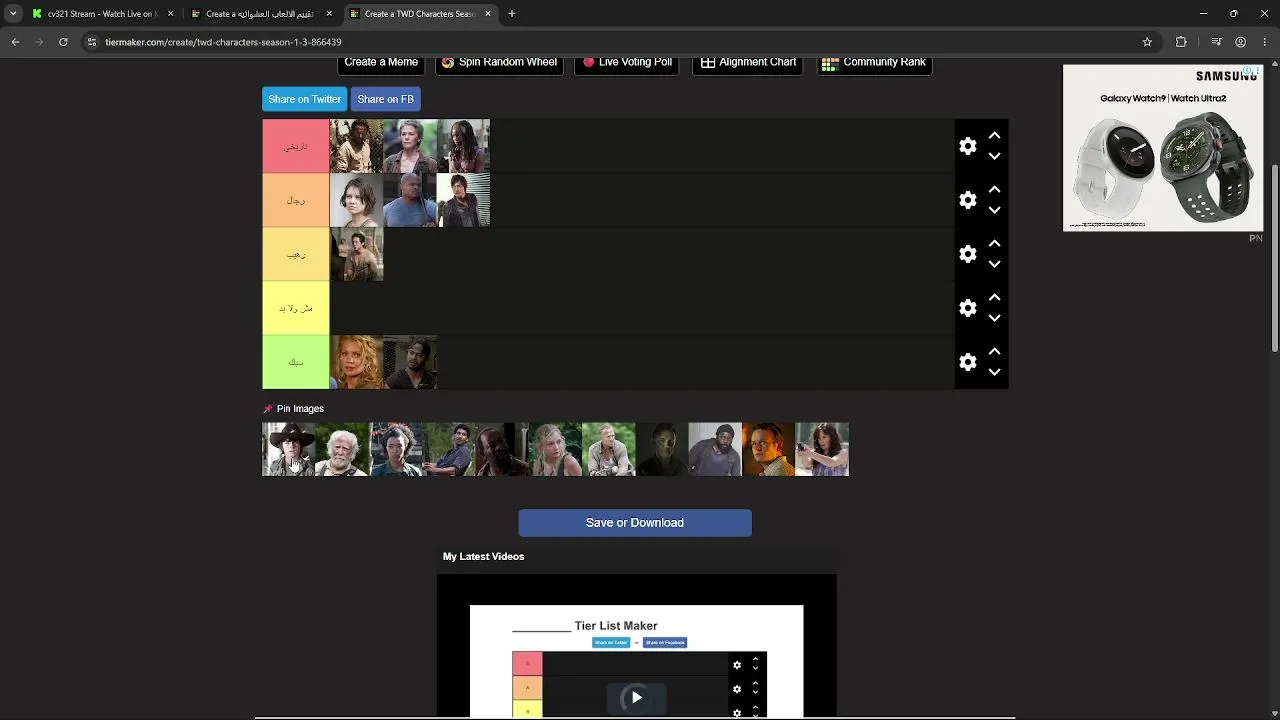Screen dimensions: 1280x720
Task: Select the man with glasses thumbnail
Action: (769, 449)
